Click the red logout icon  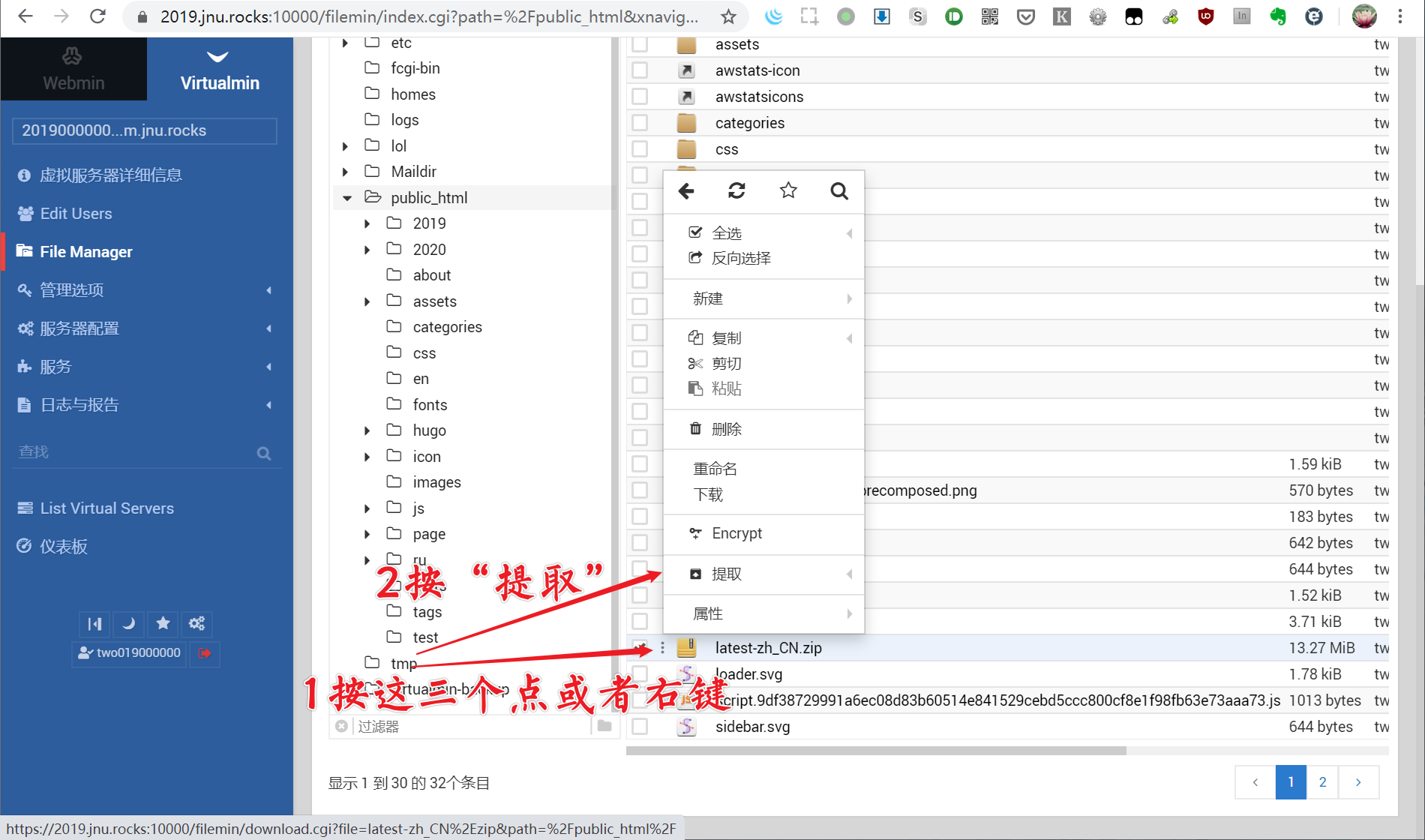point(205,652)
